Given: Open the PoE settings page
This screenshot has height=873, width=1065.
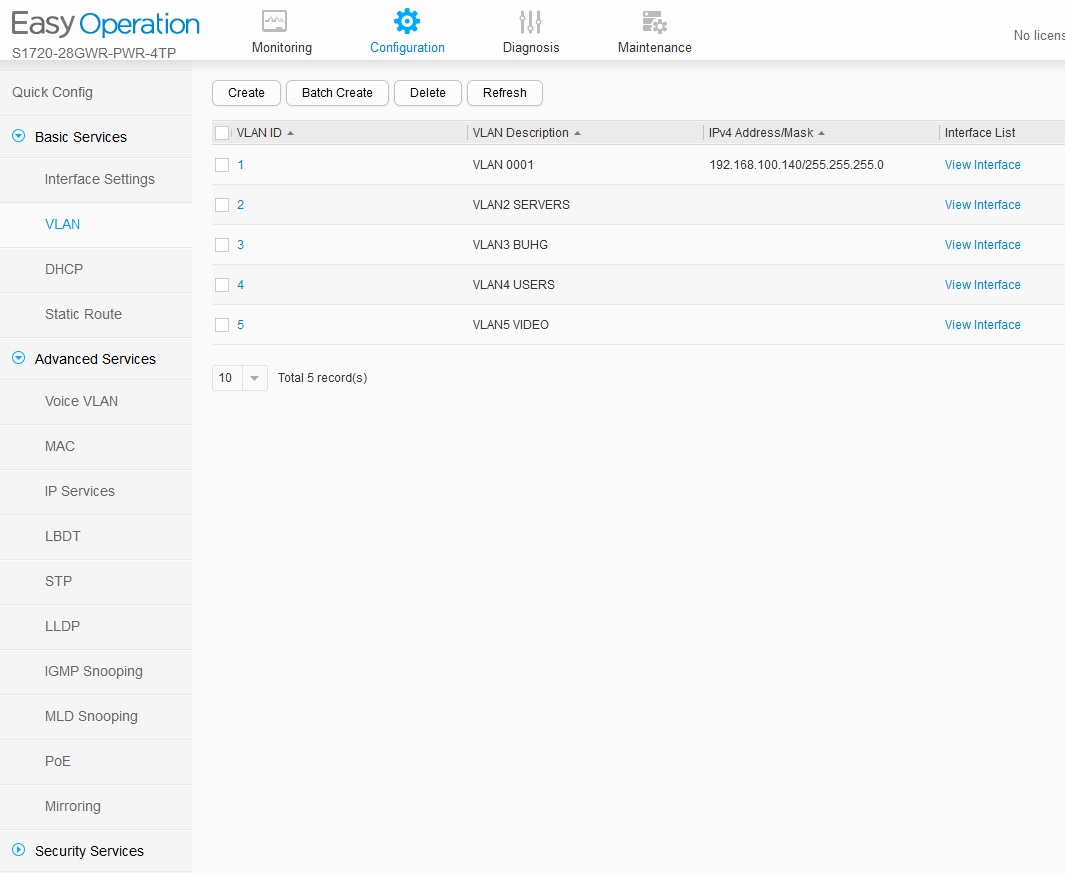Looking at the screenshot, I should [58, 761].
